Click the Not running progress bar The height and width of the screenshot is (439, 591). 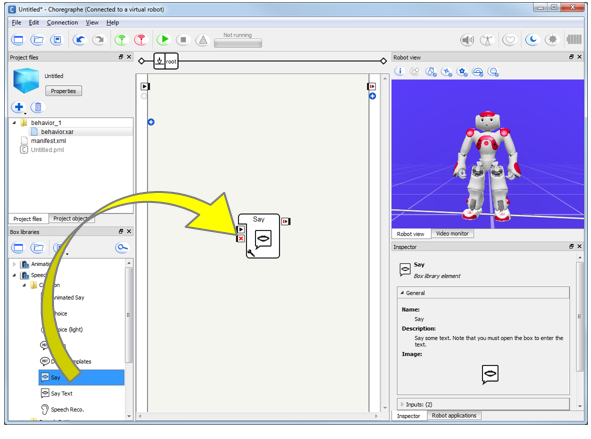[x=237, y=43]
